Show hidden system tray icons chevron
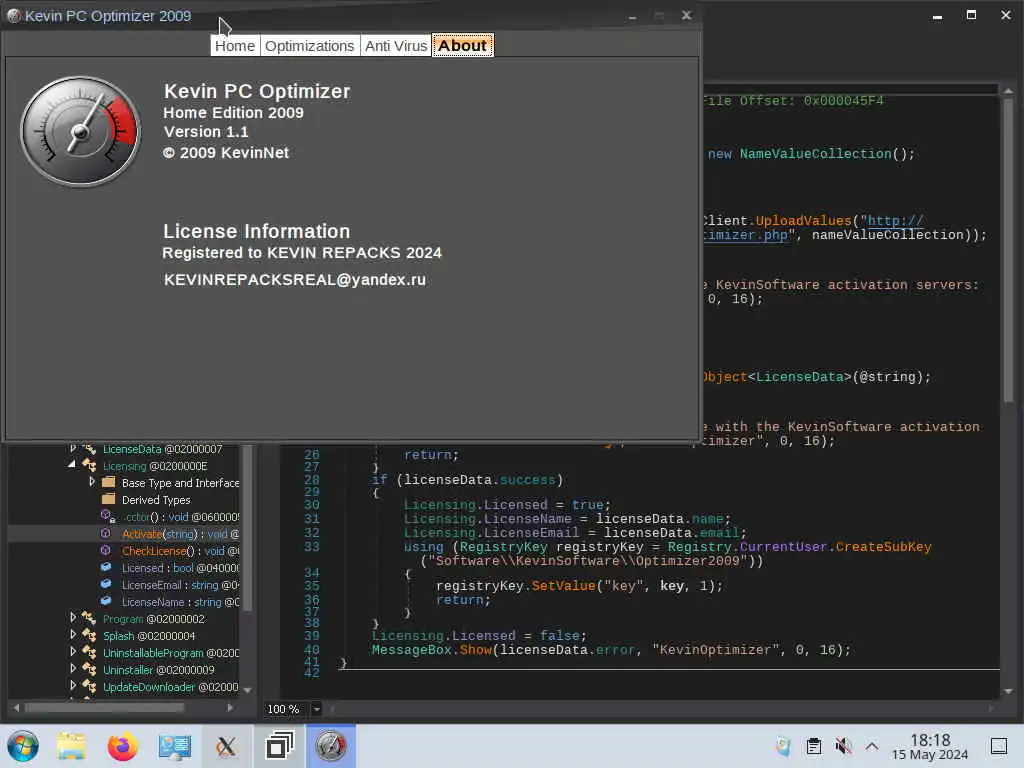1024x768 pixels. click(872, 746)
